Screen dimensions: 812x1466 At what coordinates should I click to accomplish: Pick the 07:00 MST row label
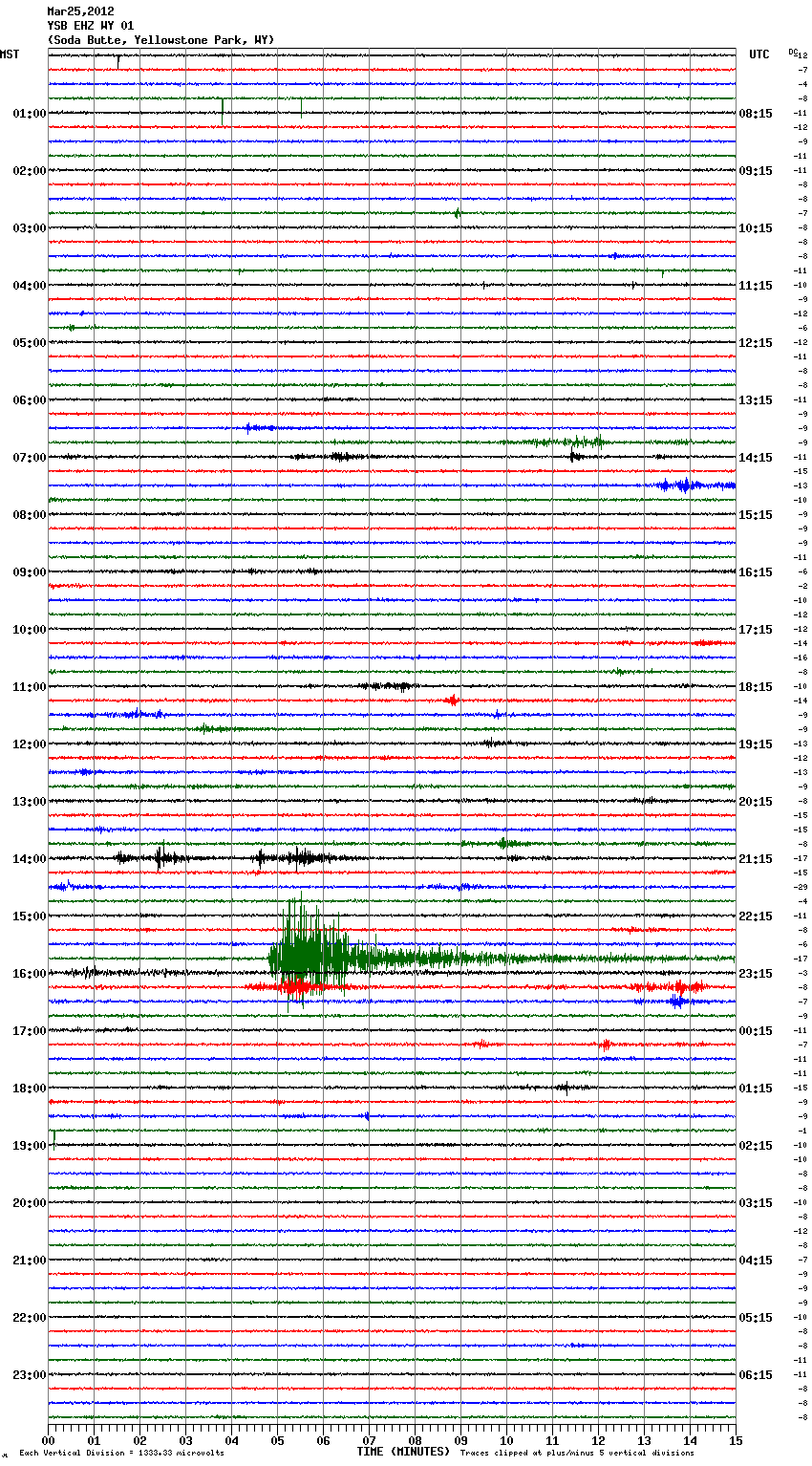(30, 458)
